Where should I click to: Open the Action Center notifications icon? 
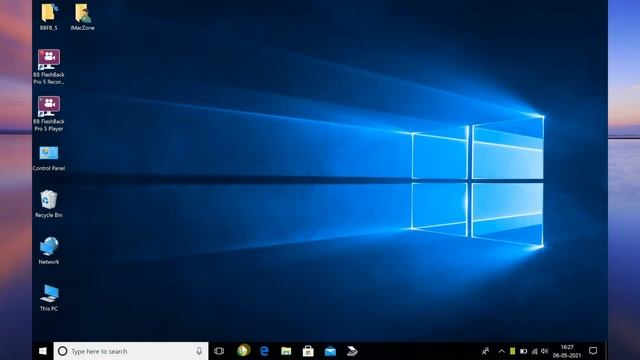(x=593, y=351)
